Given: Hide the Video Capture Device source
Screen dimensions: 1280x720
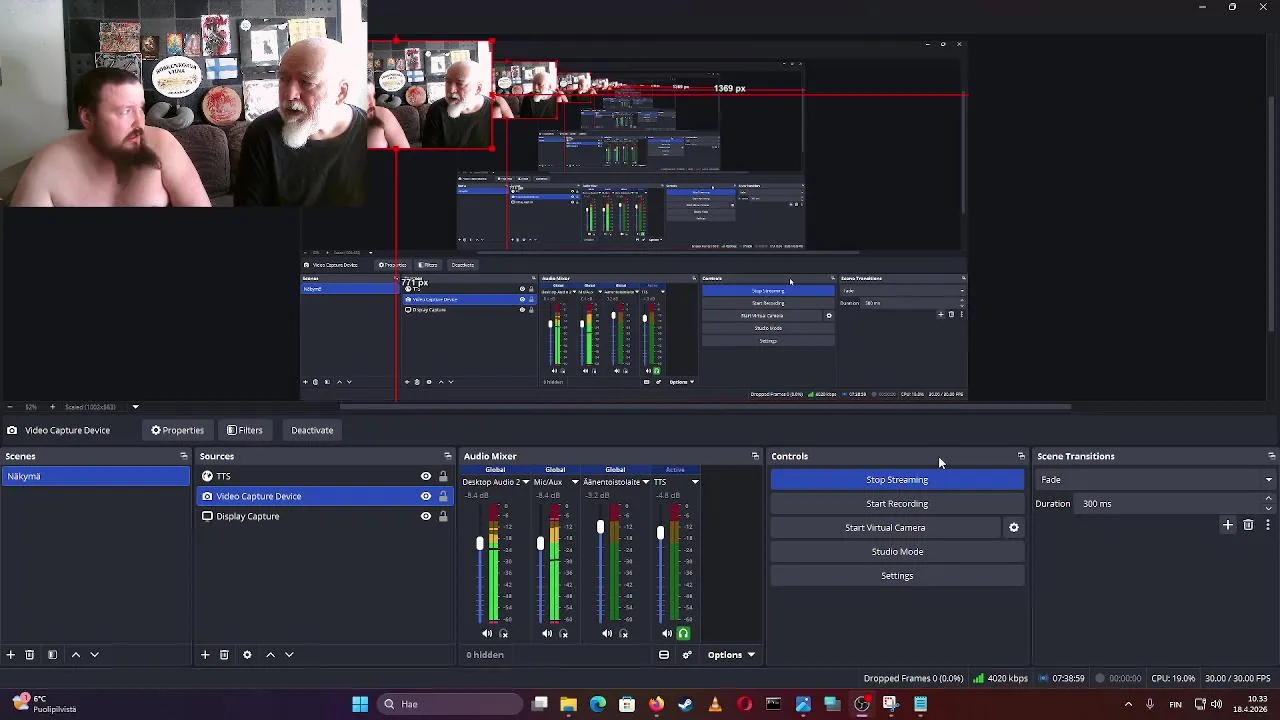Looking at the screenshot, I should [426, 496].
